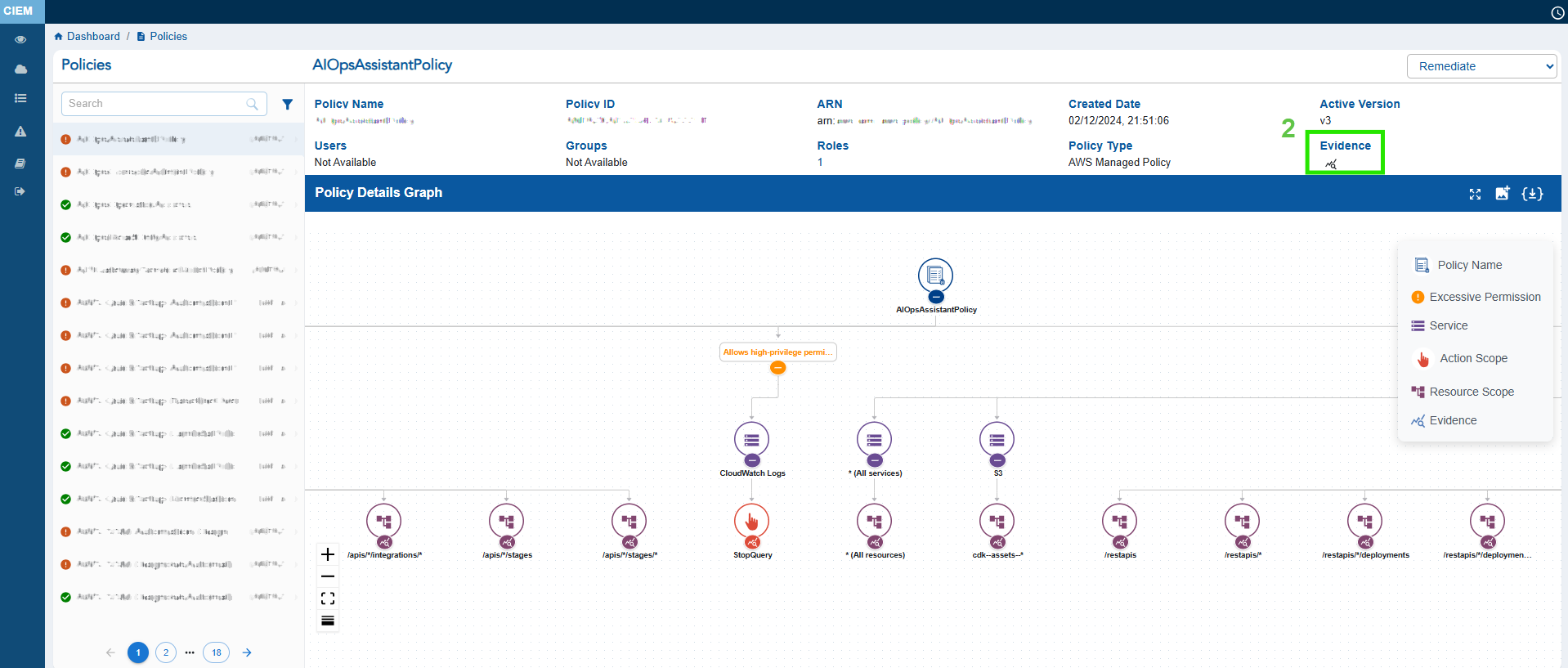Image resolution: width=1568 pixels, height=668 pixels.
Task: Go to page 2 of policies
Action: [x=166, y=652]
